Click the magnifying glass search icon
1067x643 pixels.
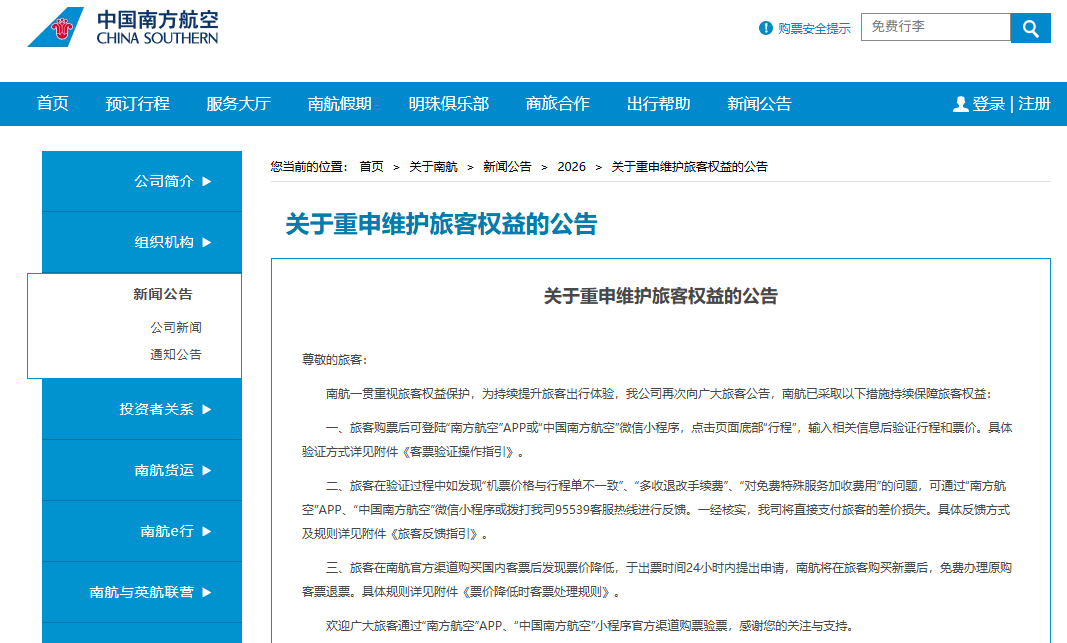1030,27
